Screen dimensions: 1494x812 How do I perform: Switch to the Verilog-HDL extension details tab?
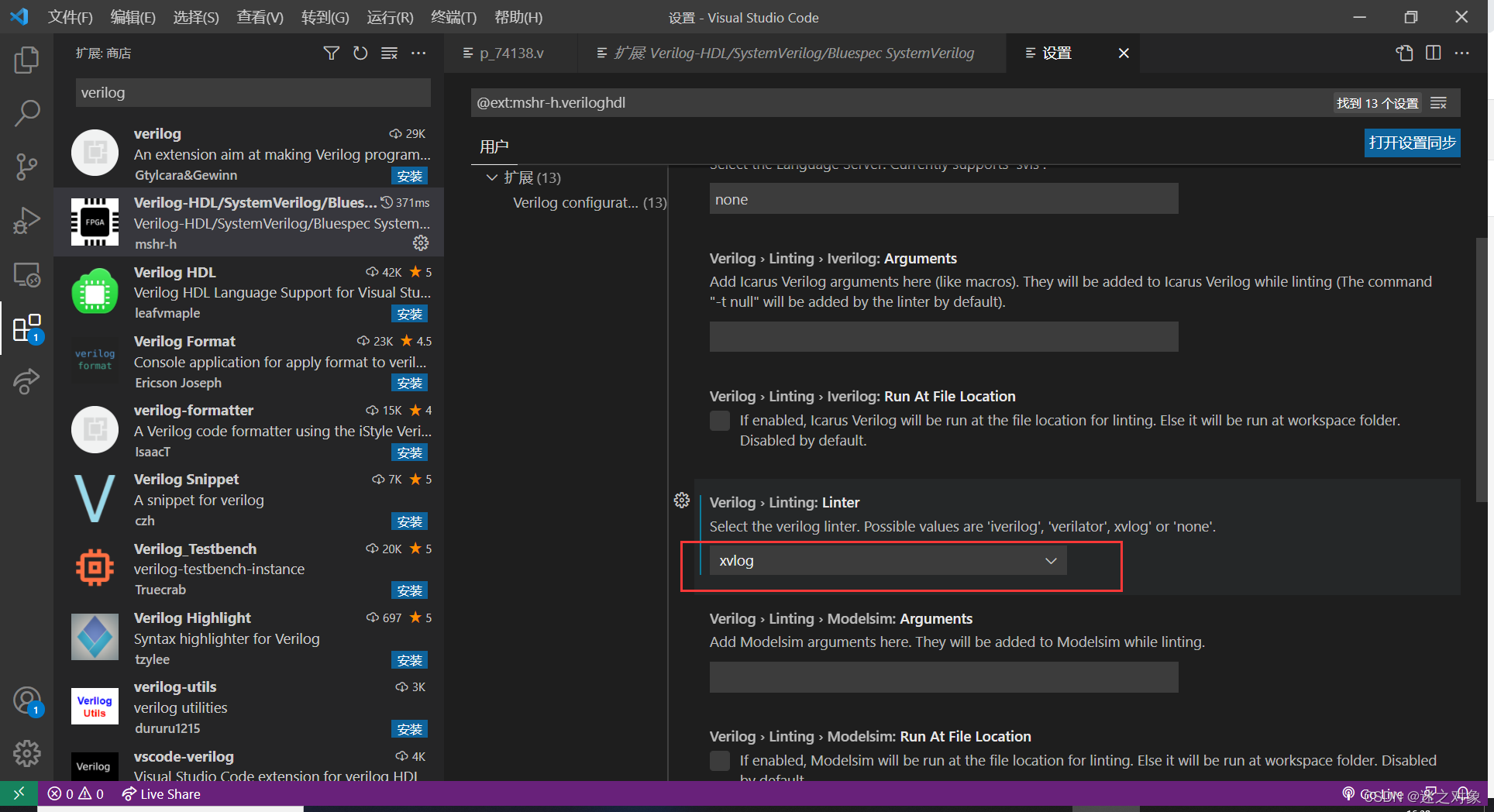pos(792,53)
